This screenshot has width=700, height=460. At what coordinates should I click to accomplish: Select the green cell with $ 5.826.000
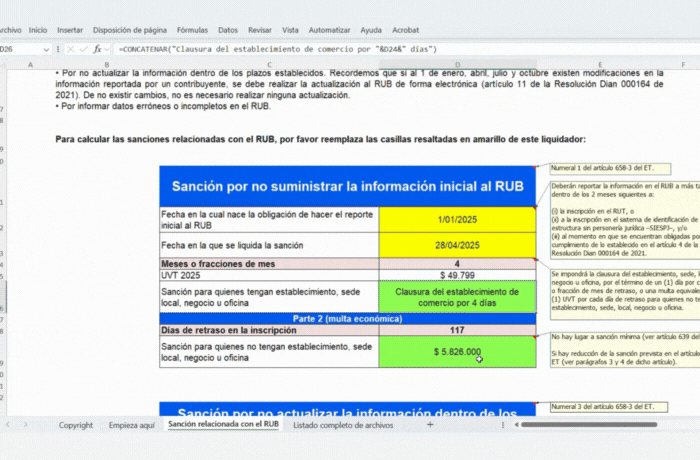point(458,352)
